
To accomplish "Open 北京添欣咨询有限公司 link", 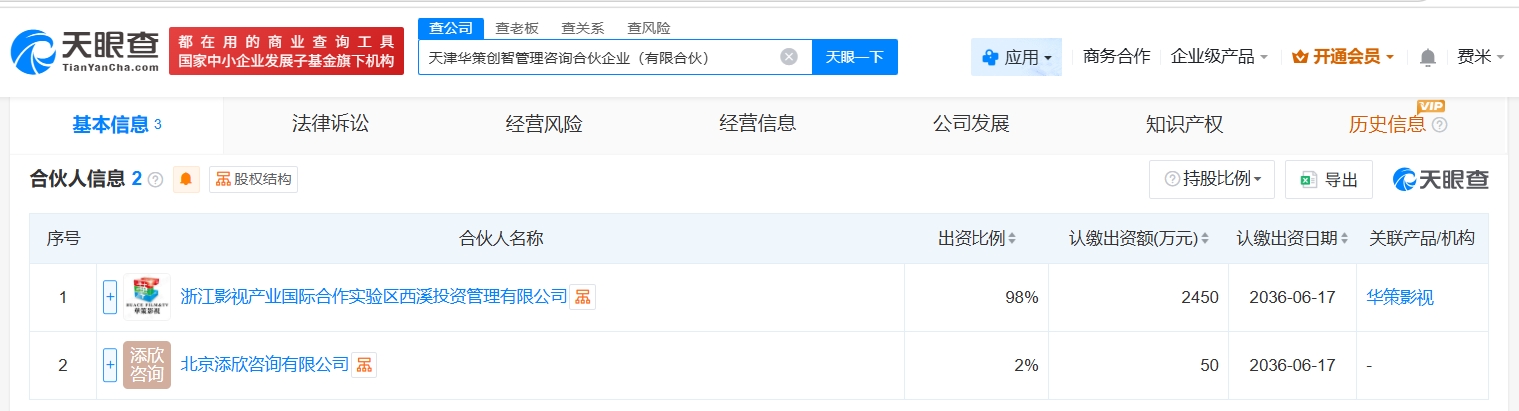I will 265,366.
